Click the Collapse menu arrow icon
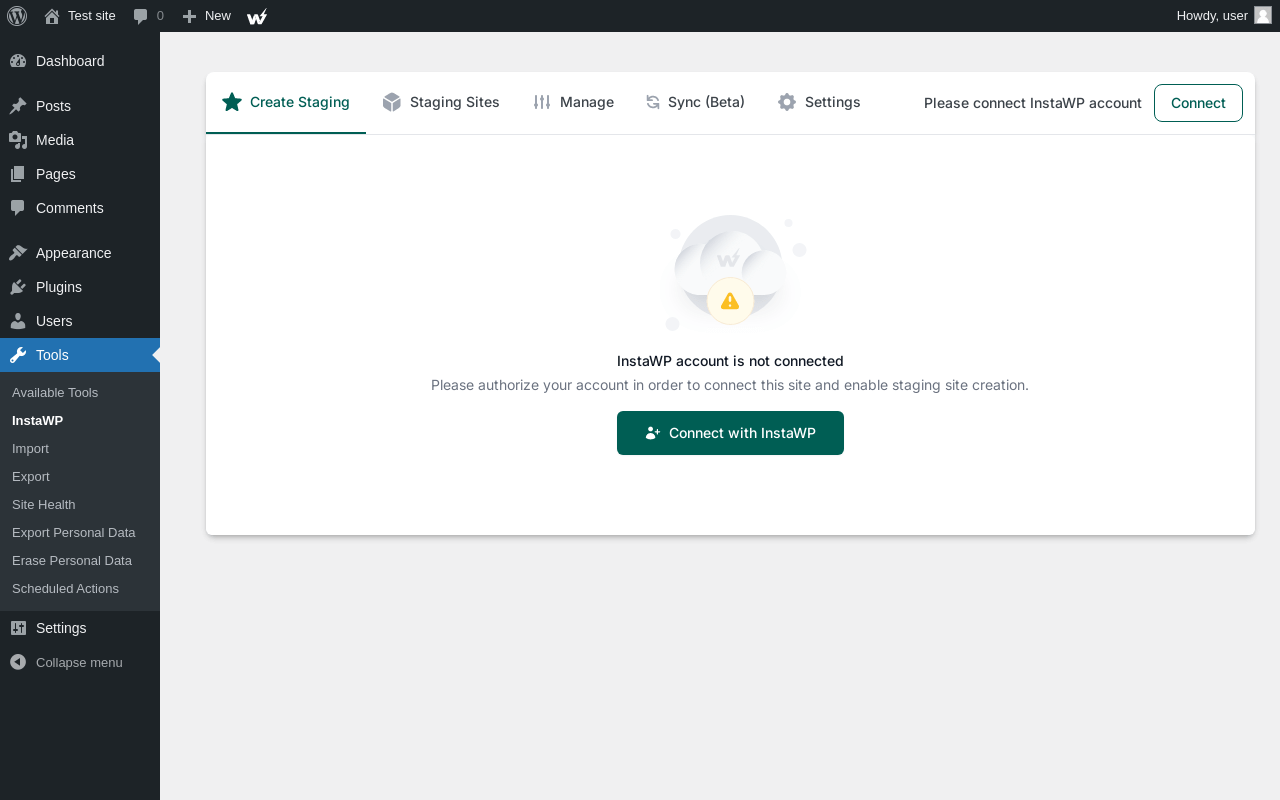The height and width of the screenshot is (800, 1280). [18, 662]
